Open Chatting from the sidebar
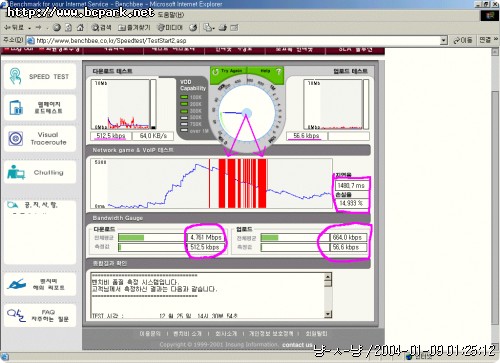The image size is (500, 363). 40,173
